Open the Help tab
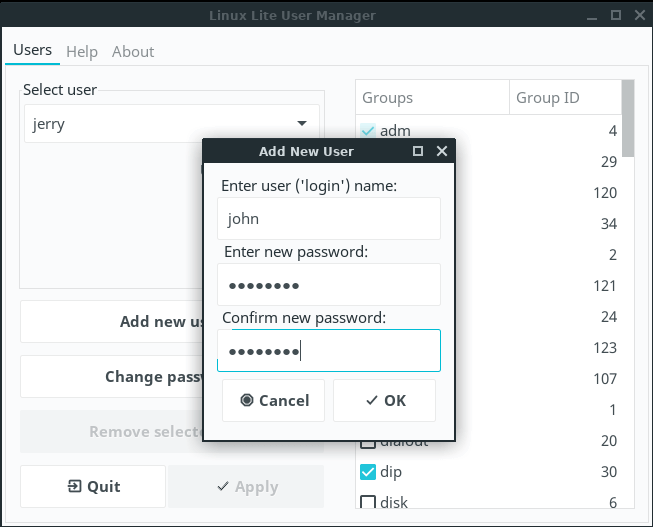Screen dimensions: 653x527 [x=82, y=52]
